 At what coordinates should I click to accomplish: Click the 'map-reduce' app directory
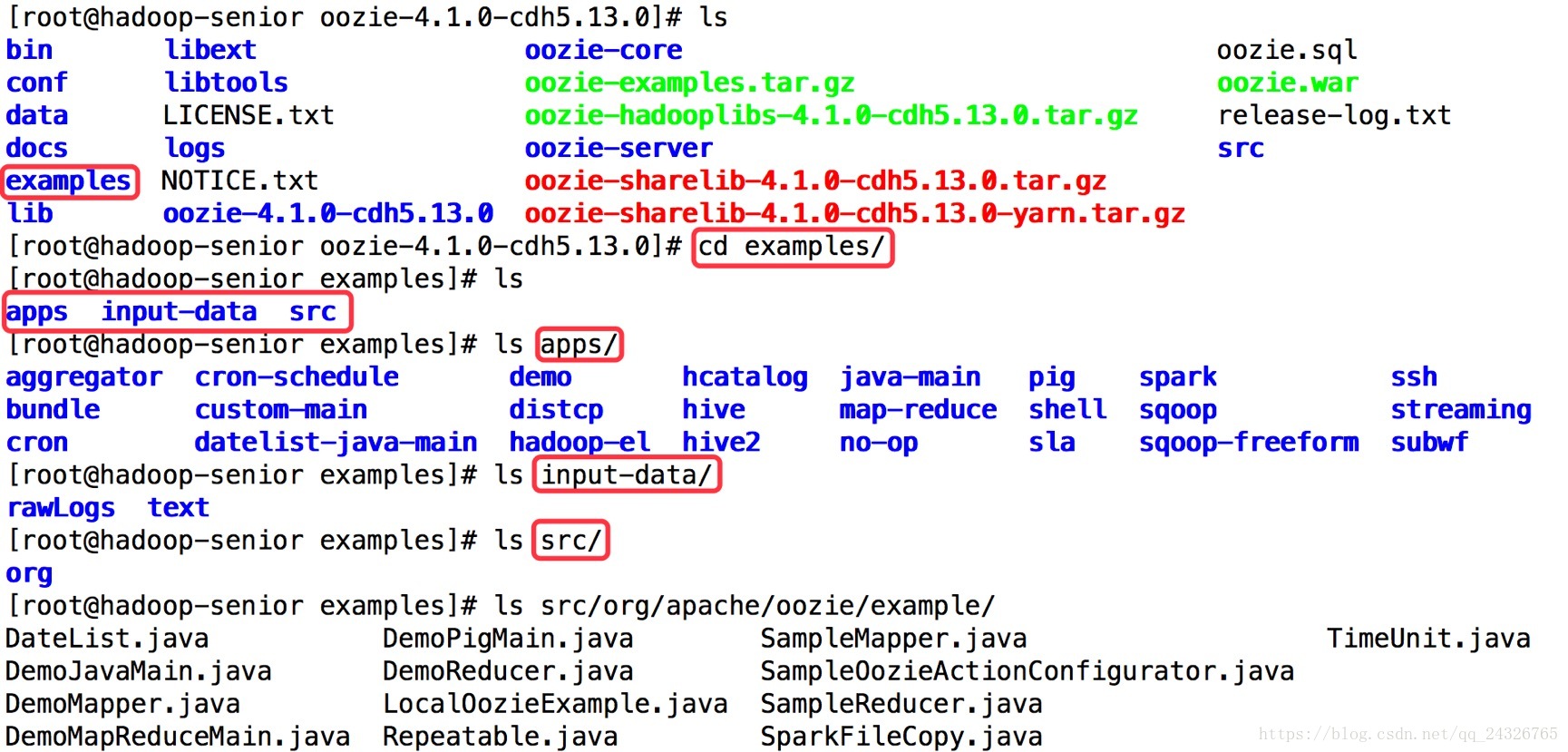click(x=918, y=409)
